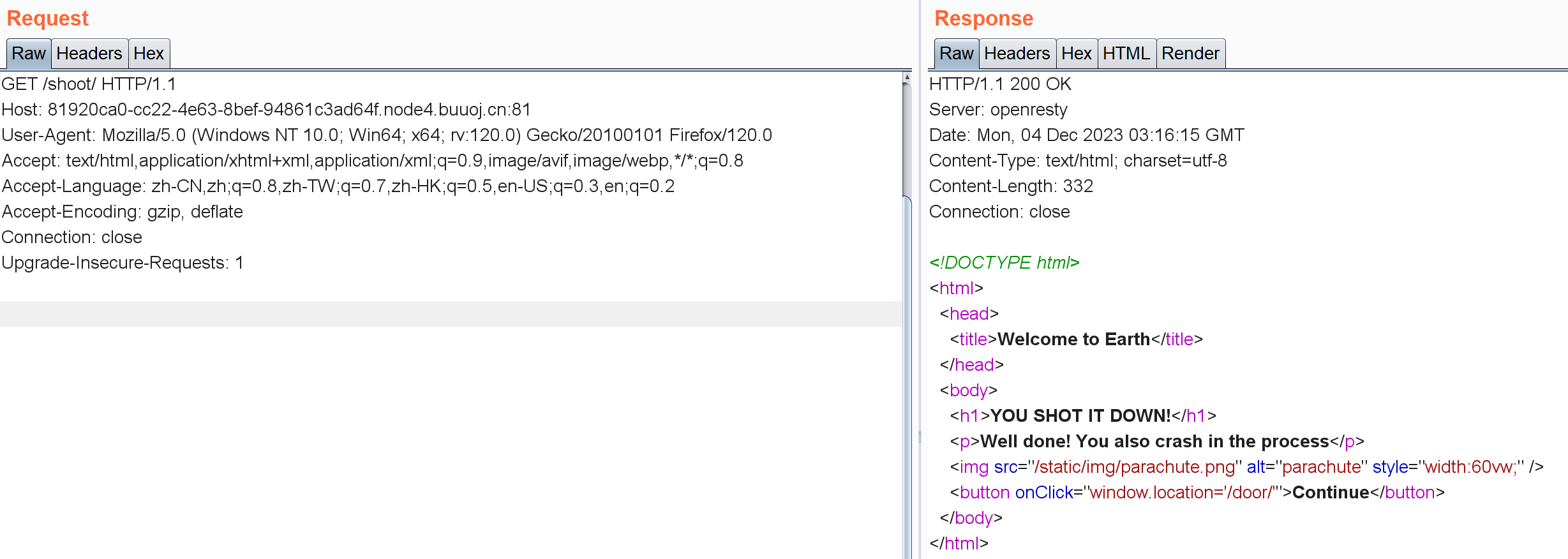Select the Raw tab in Response panel
This screenshot has height=559, width=1568.
coord(956,54)
